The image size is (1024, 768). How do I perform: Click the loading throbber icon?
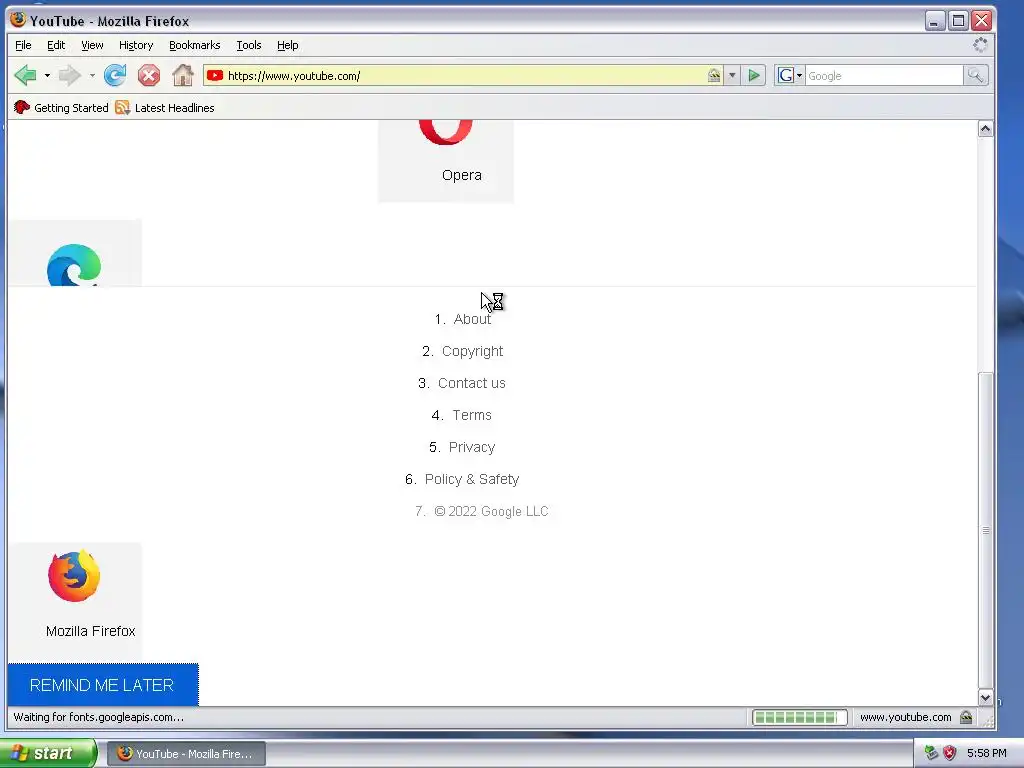980,45
